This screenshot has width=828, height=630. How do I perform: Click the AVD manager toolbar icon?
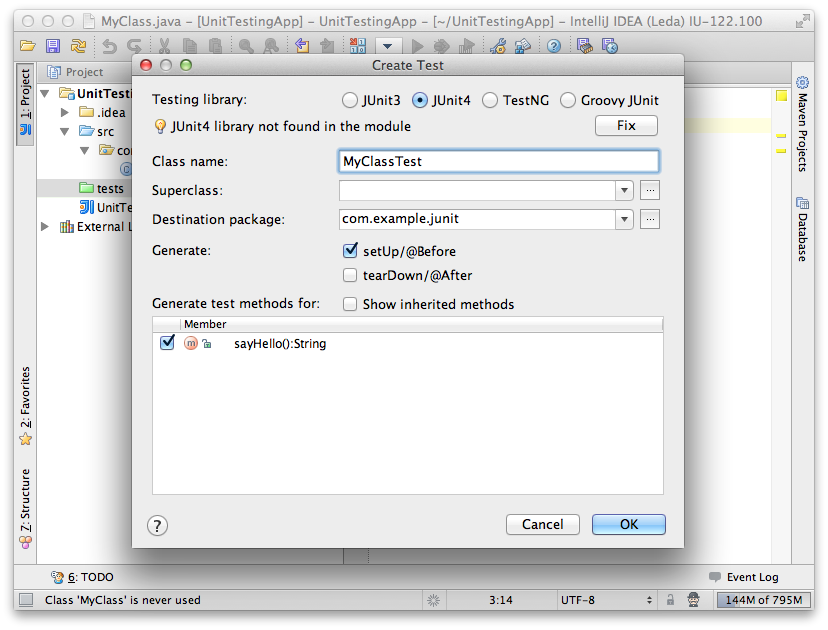610,46
